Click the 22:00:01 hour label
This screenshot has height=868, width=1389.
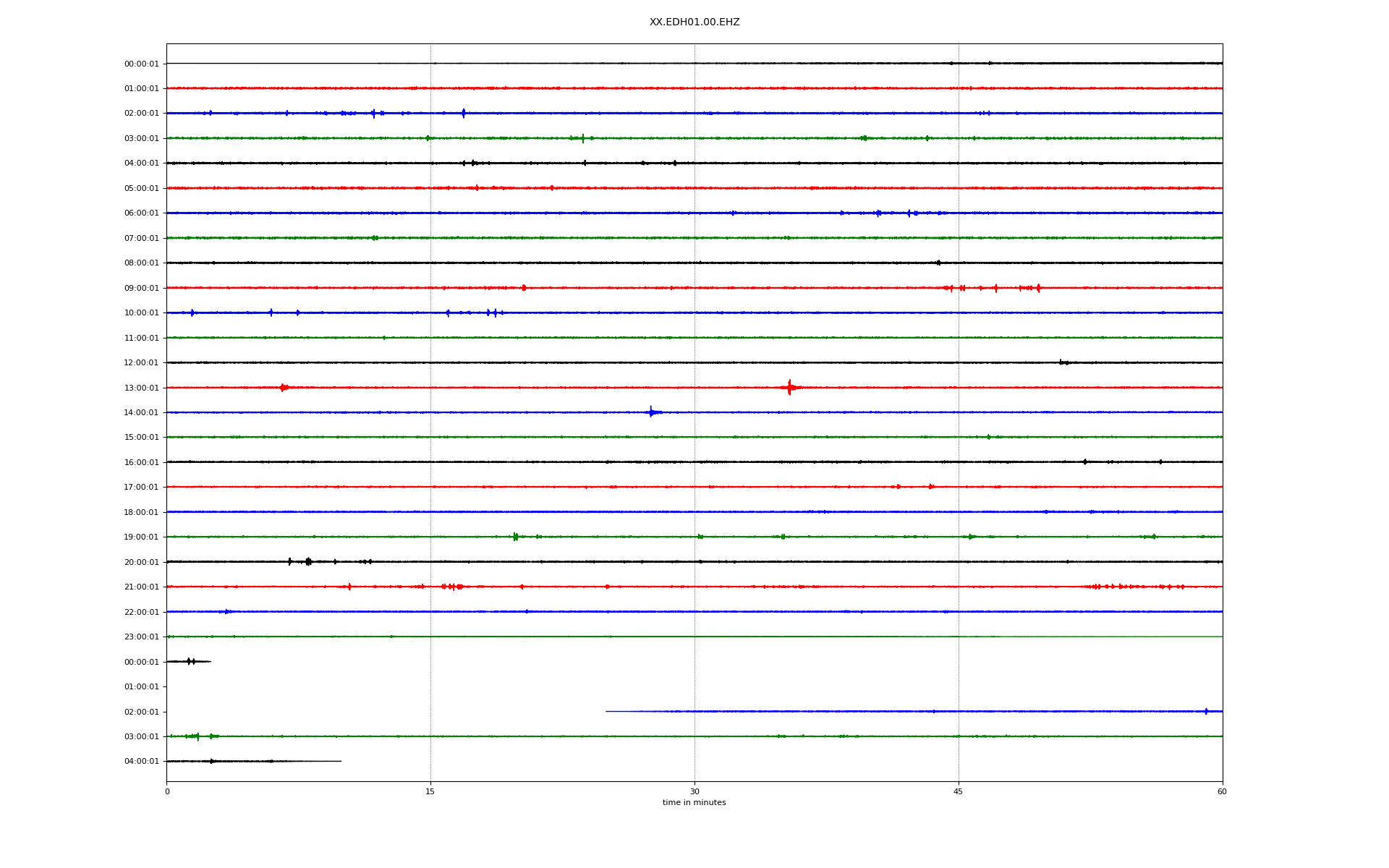point(141,613)
